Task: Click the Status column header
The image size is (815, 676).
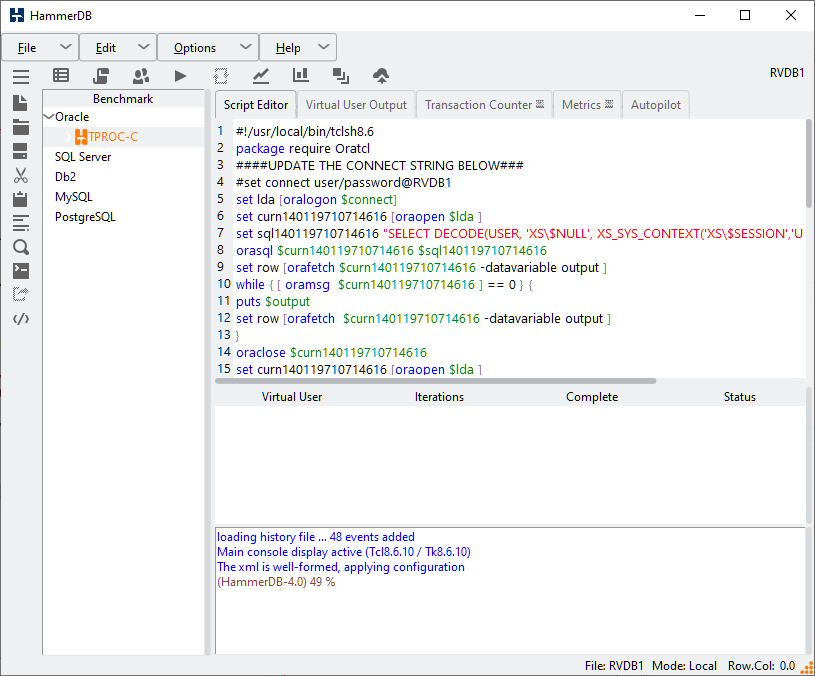Action: (x=740, y=397)
